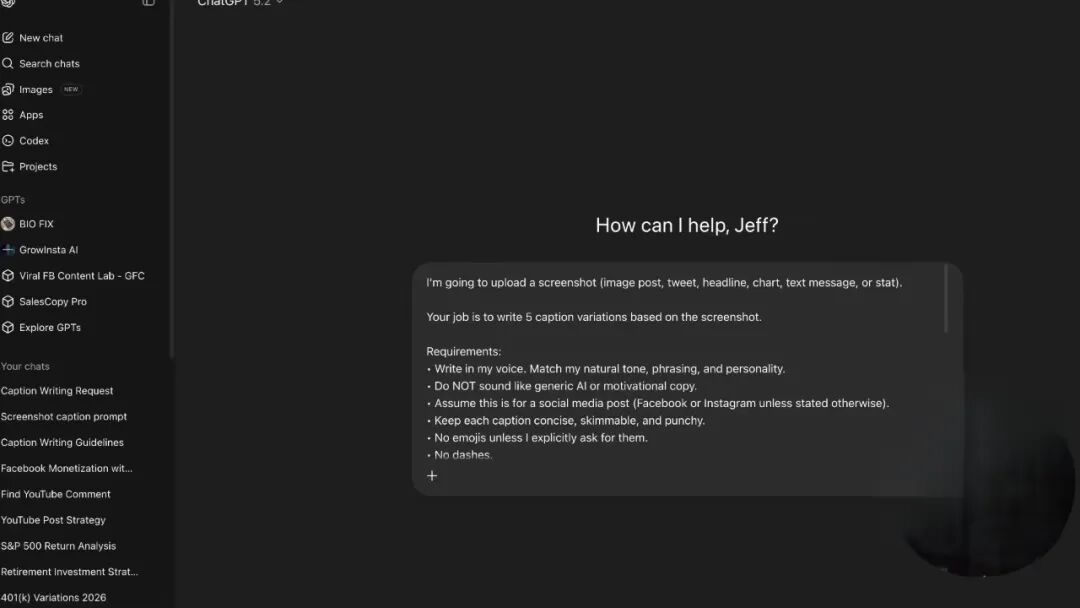
Task: Toggle the sidebar with the collapse icon
Action: [149, 3]
